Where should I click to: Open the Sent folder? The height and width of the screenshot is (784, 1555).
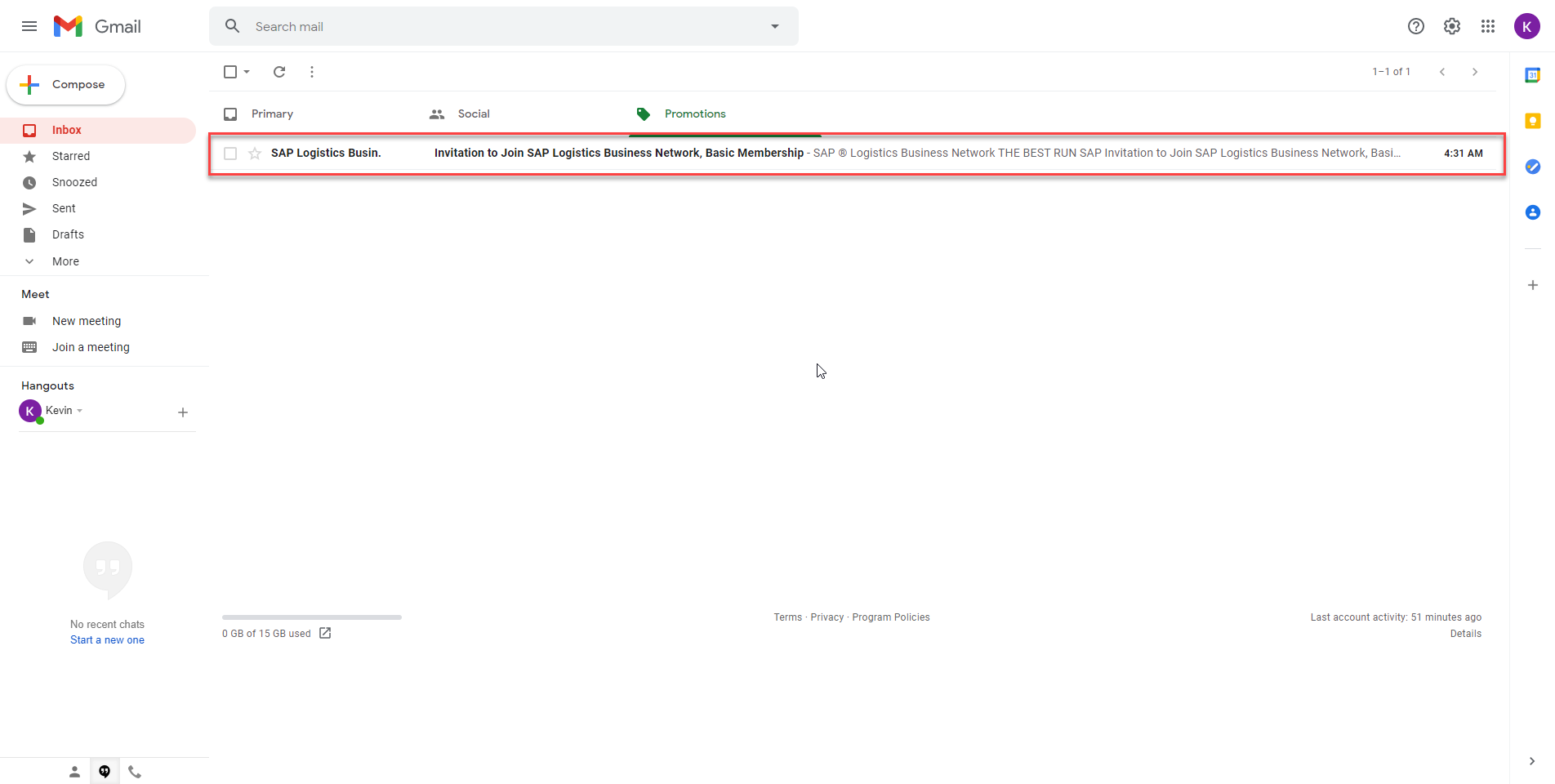64,208
